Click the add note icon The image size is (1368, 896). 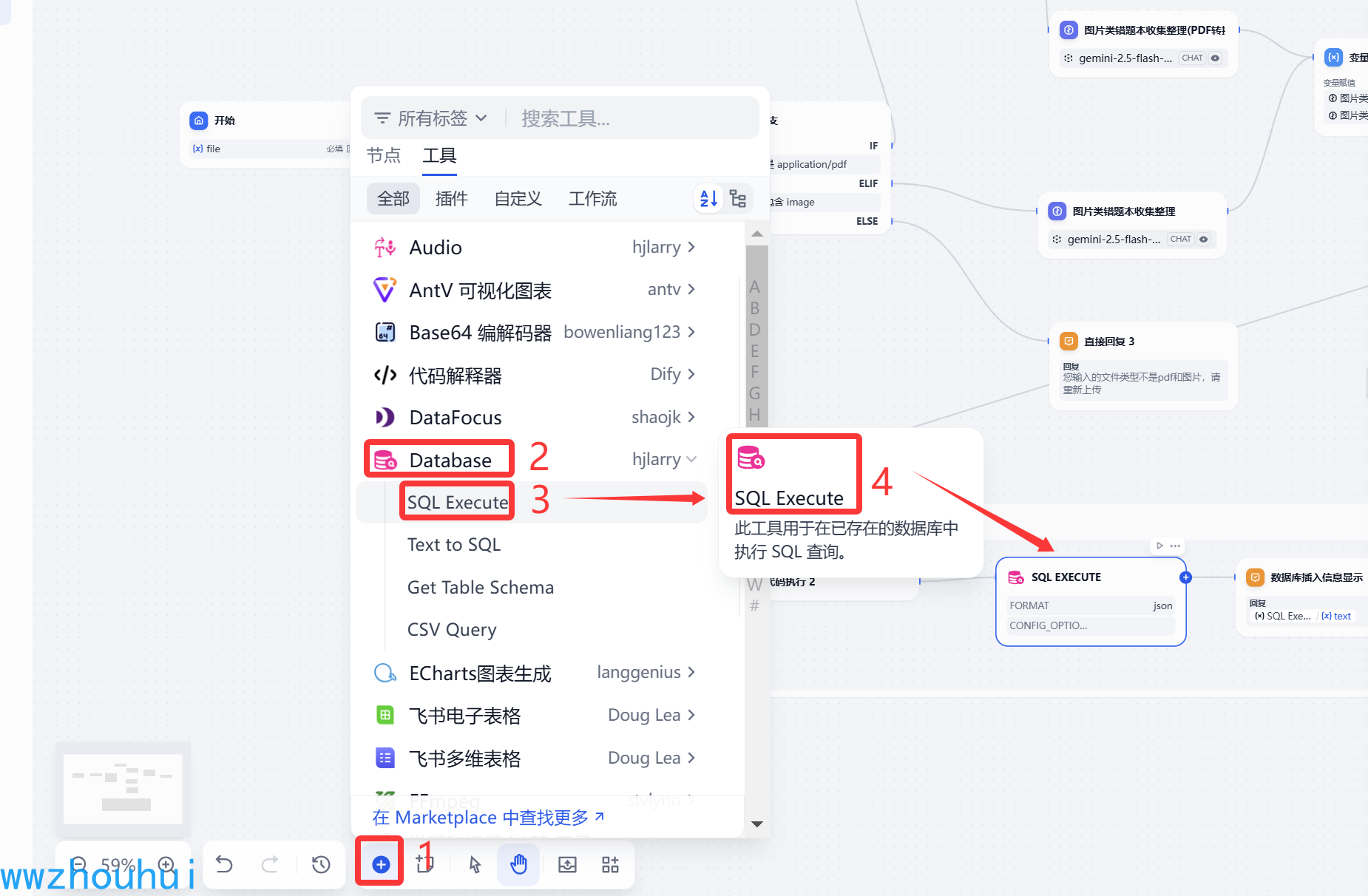click(424, 863)
